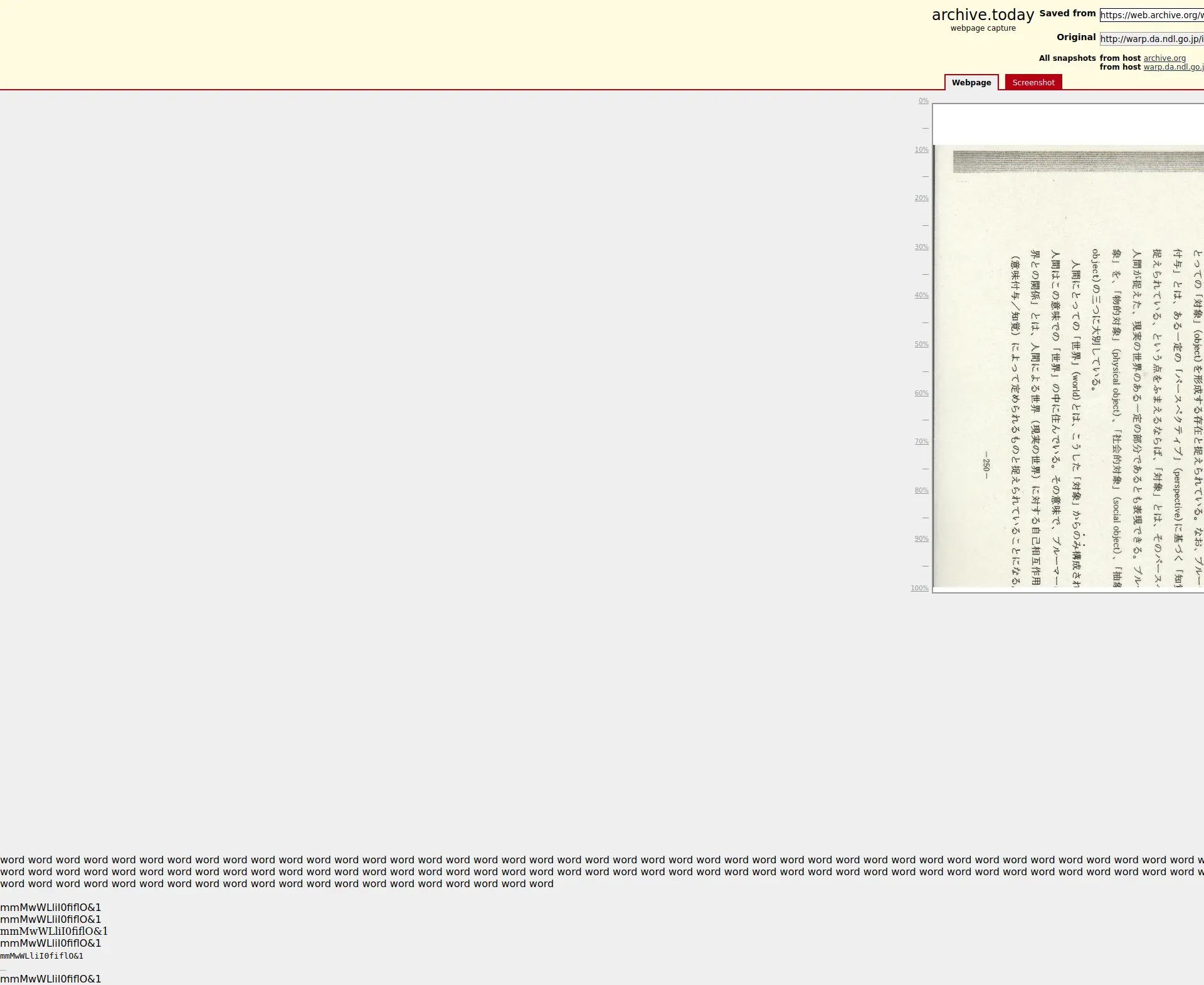Go to the 50% scroll marker
The width and height of the screenshot is (1204, 985).
[921, 344]
